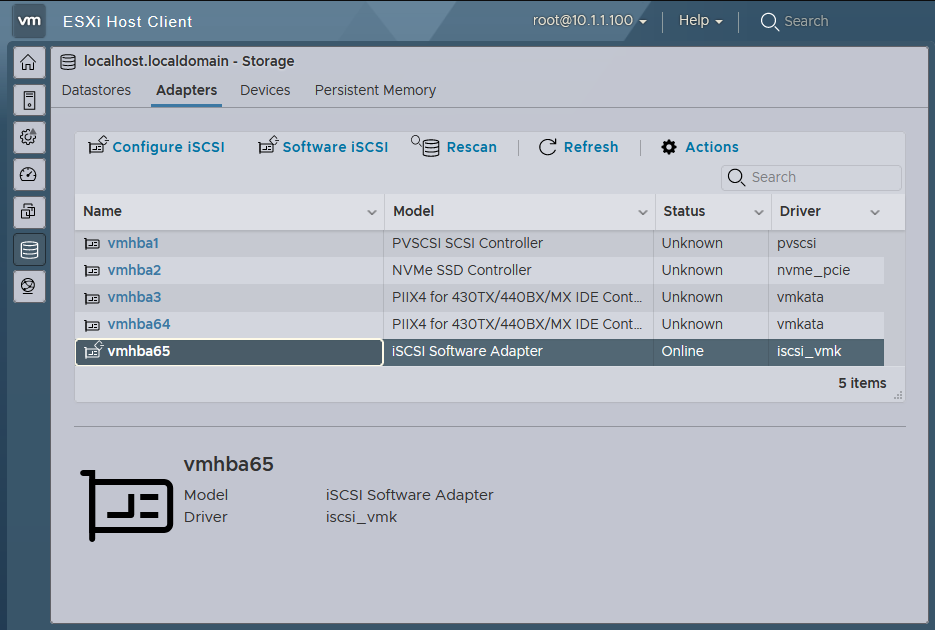935x630 pixels.
Task: Click the ESXi Host Client title
Action: click(x=128, y=22)
